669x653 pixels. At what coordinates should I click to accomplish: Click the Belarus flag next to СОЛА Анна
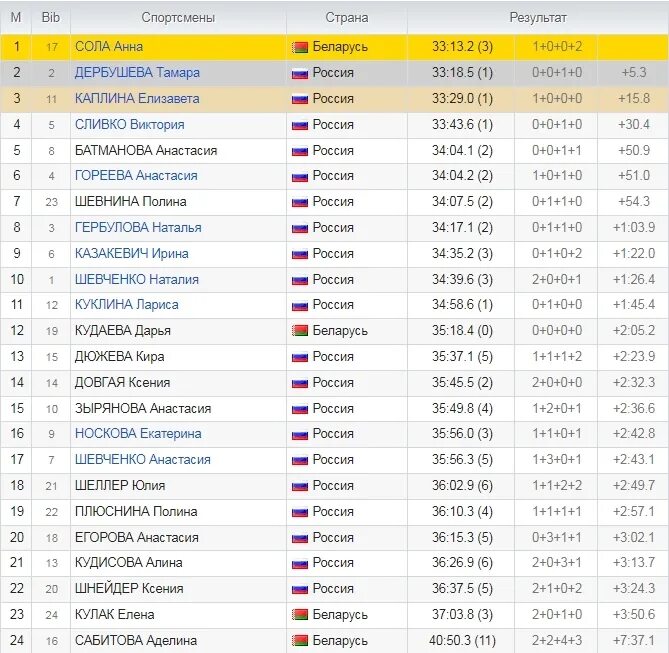(300, 47)
